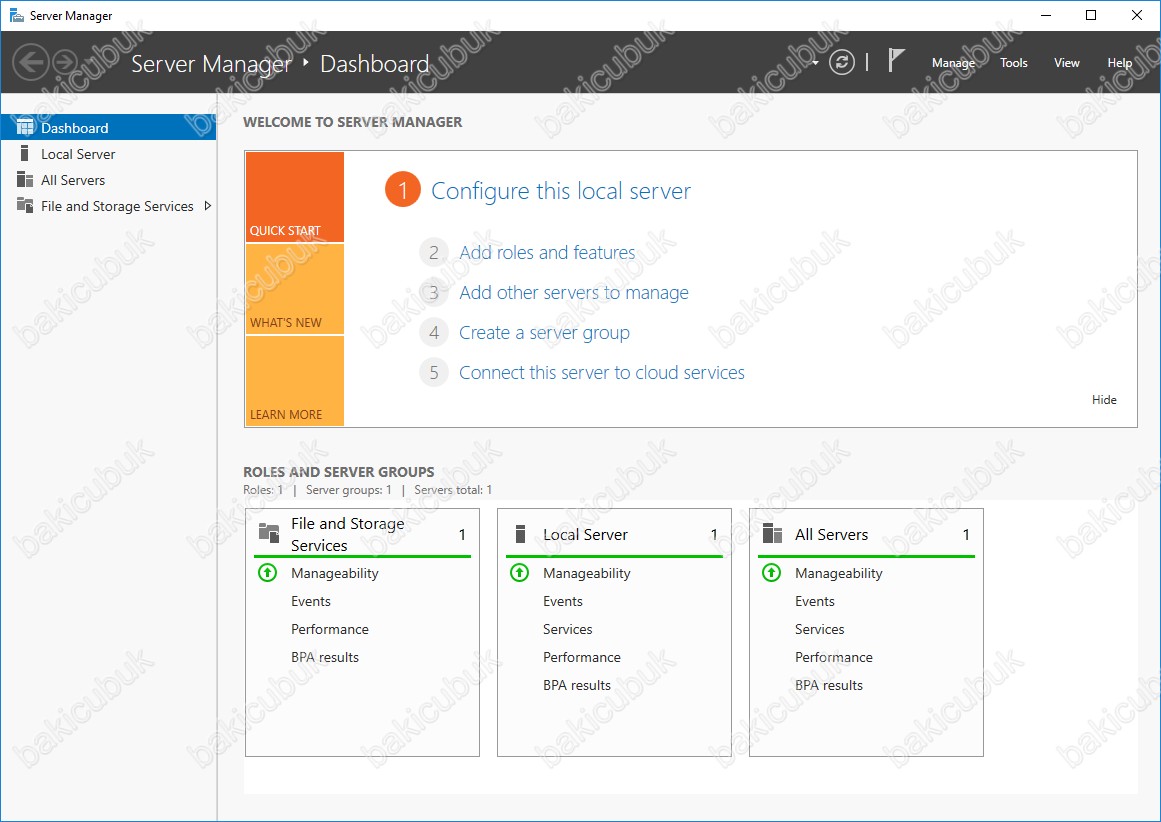Open BPA results in All Servers tile
The width and height of the screenshot is (1161, 822).
pos(829,685)
